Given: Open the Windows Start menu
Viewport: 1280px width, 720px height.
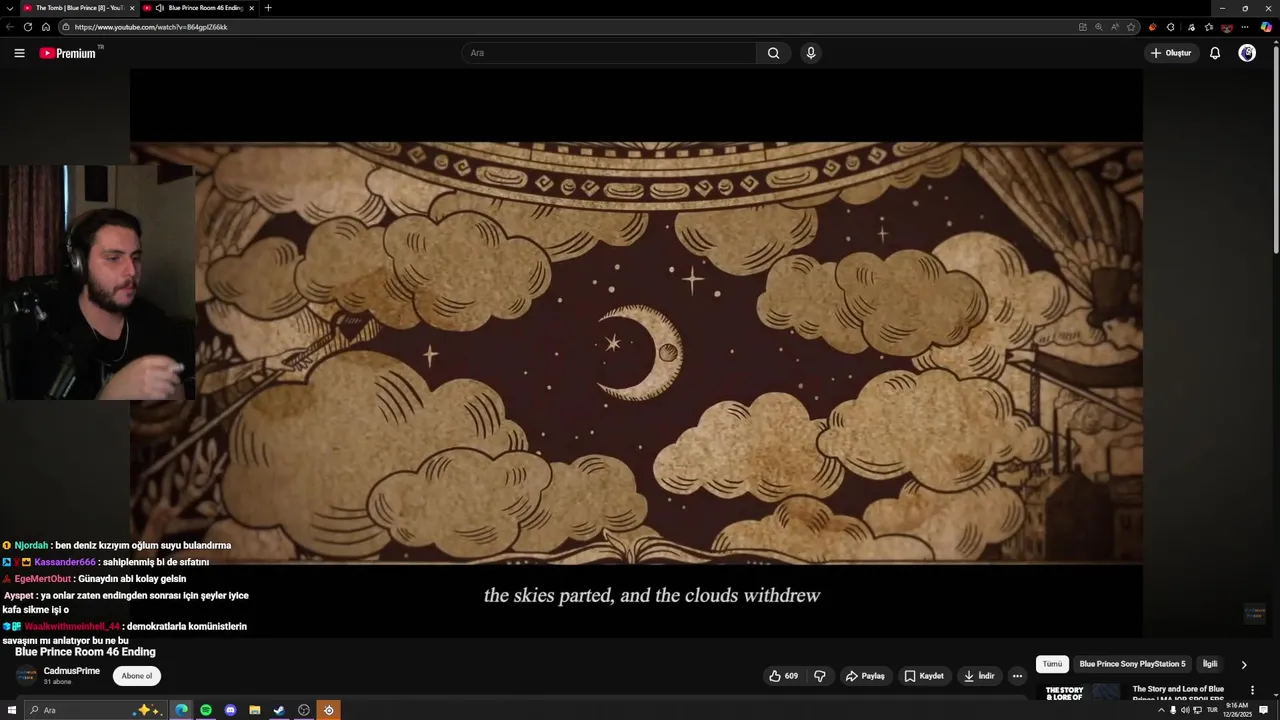Looking at the screenshot, I should coord(12,710).
